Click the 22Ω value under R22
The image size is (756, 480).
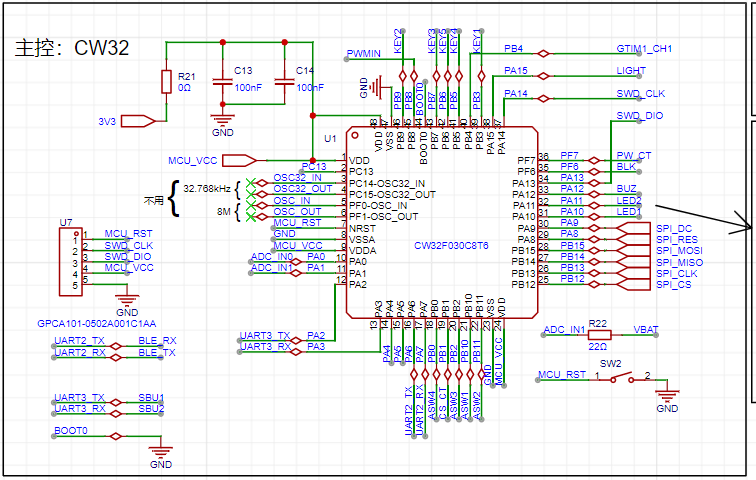[x=597, y=347]
